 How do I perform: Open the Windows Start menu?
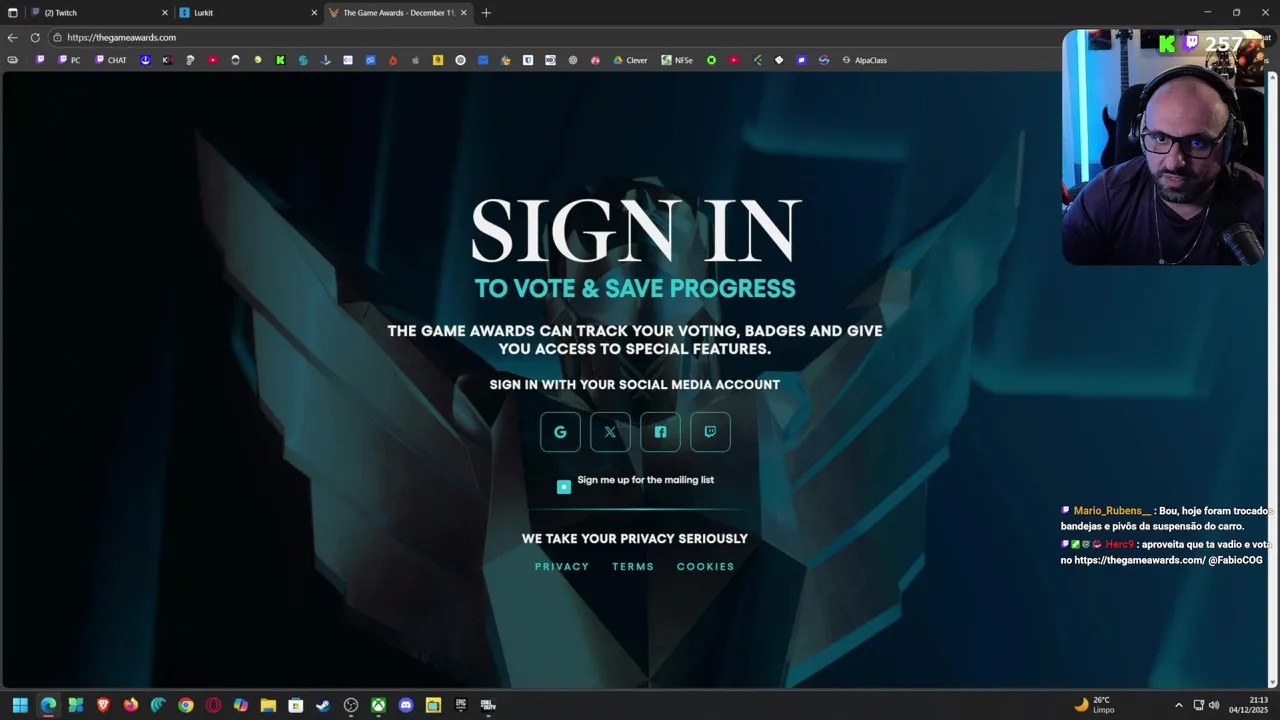[20, 705]
